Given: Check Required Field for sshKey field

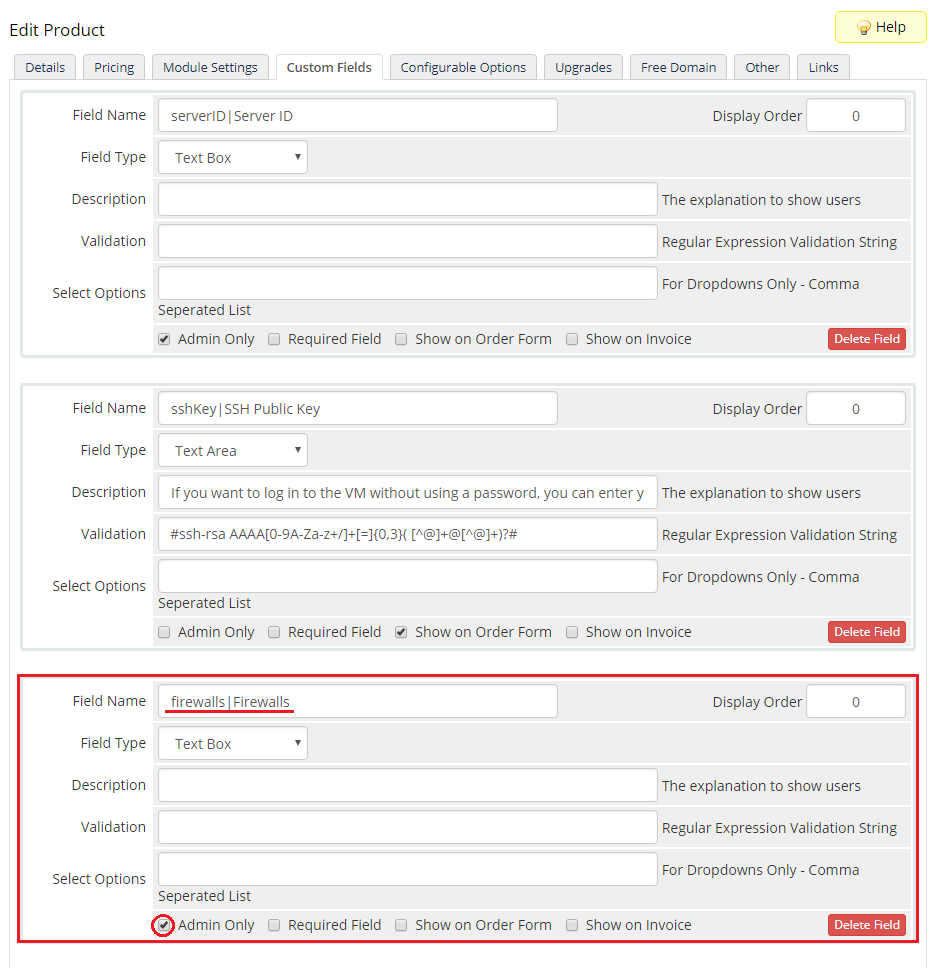Looking at the screenshot, I should click(x=274, y=632).
